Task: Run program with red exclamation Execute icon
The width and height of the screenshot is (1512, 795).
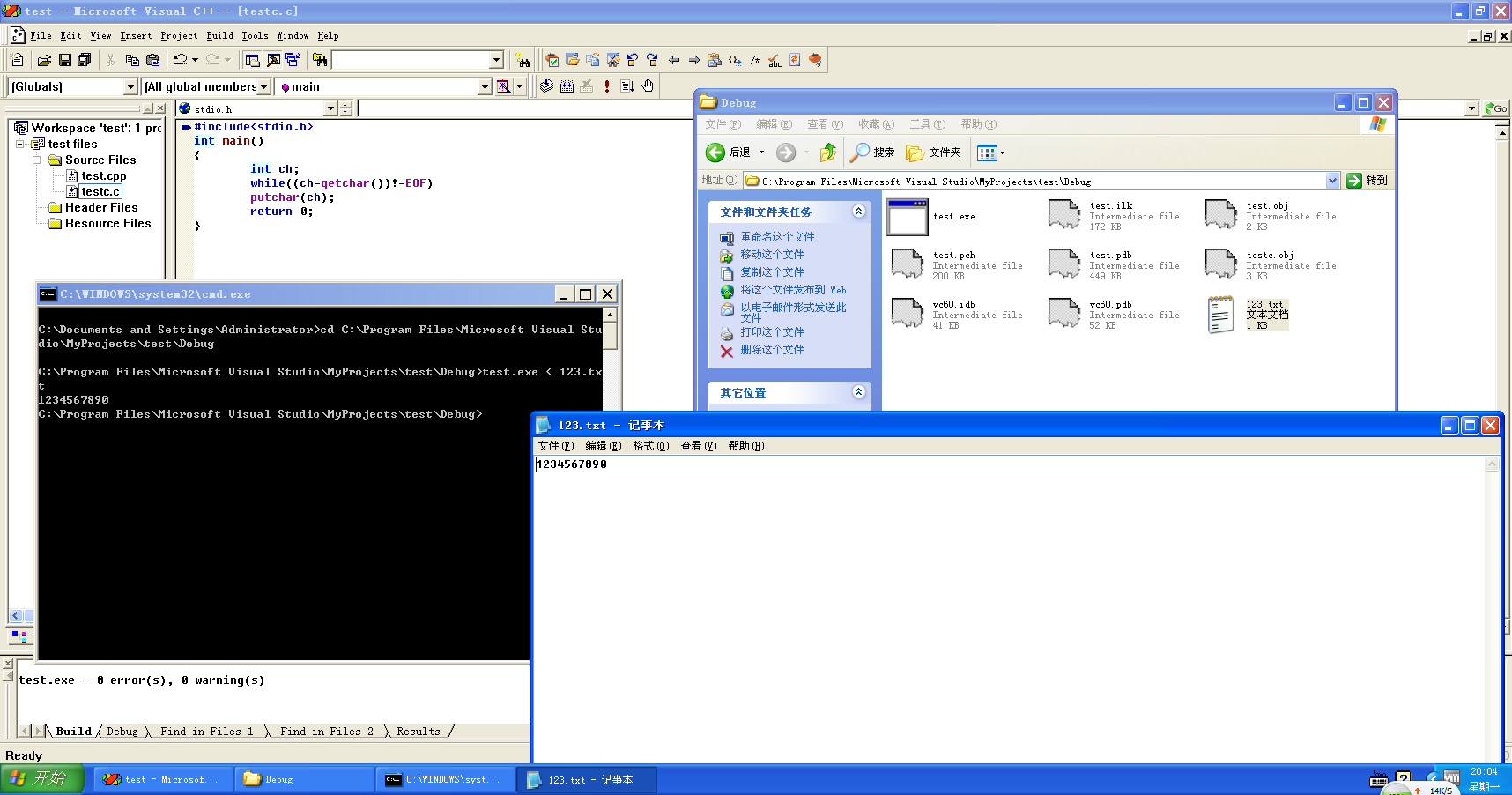Action: [x=607, y=86]
